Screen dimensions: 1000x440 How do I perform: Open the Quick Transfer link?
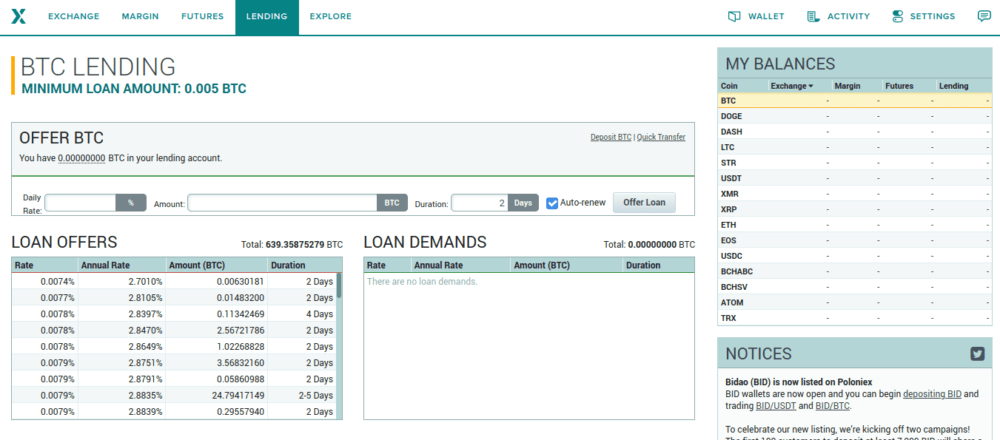tap(661, 137)
